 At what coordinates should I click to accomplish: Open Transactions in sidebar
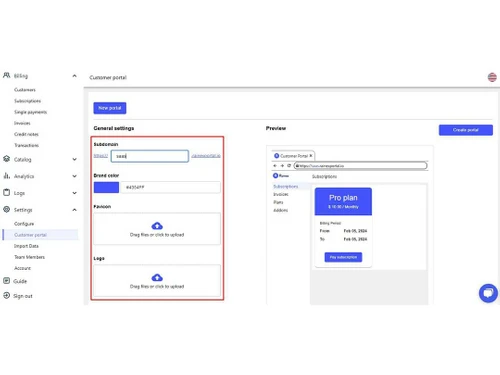pyautogui.click(x=26, y=145)
